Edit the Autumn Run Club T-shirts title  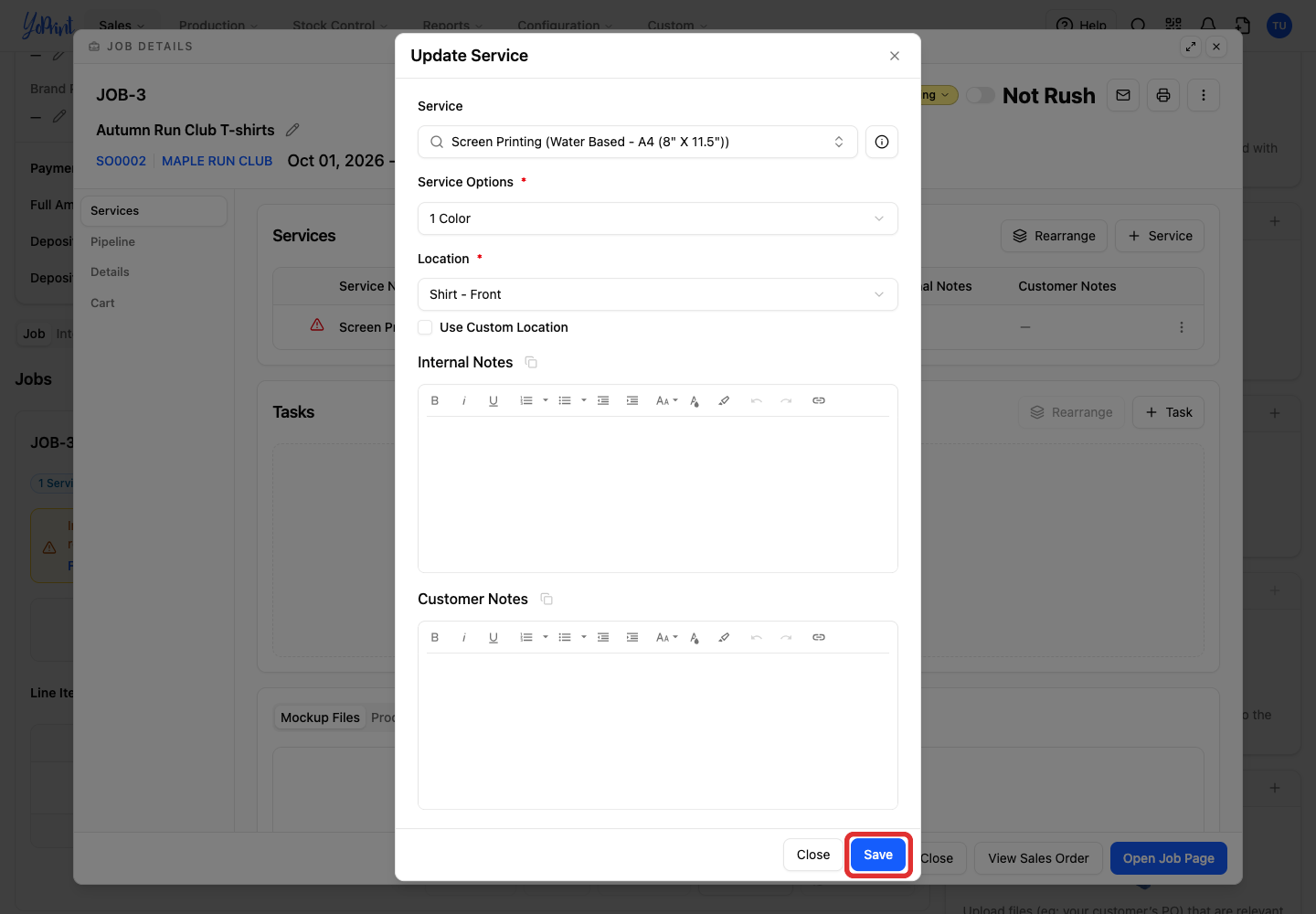pyautogui.click(x=292, y=130)
